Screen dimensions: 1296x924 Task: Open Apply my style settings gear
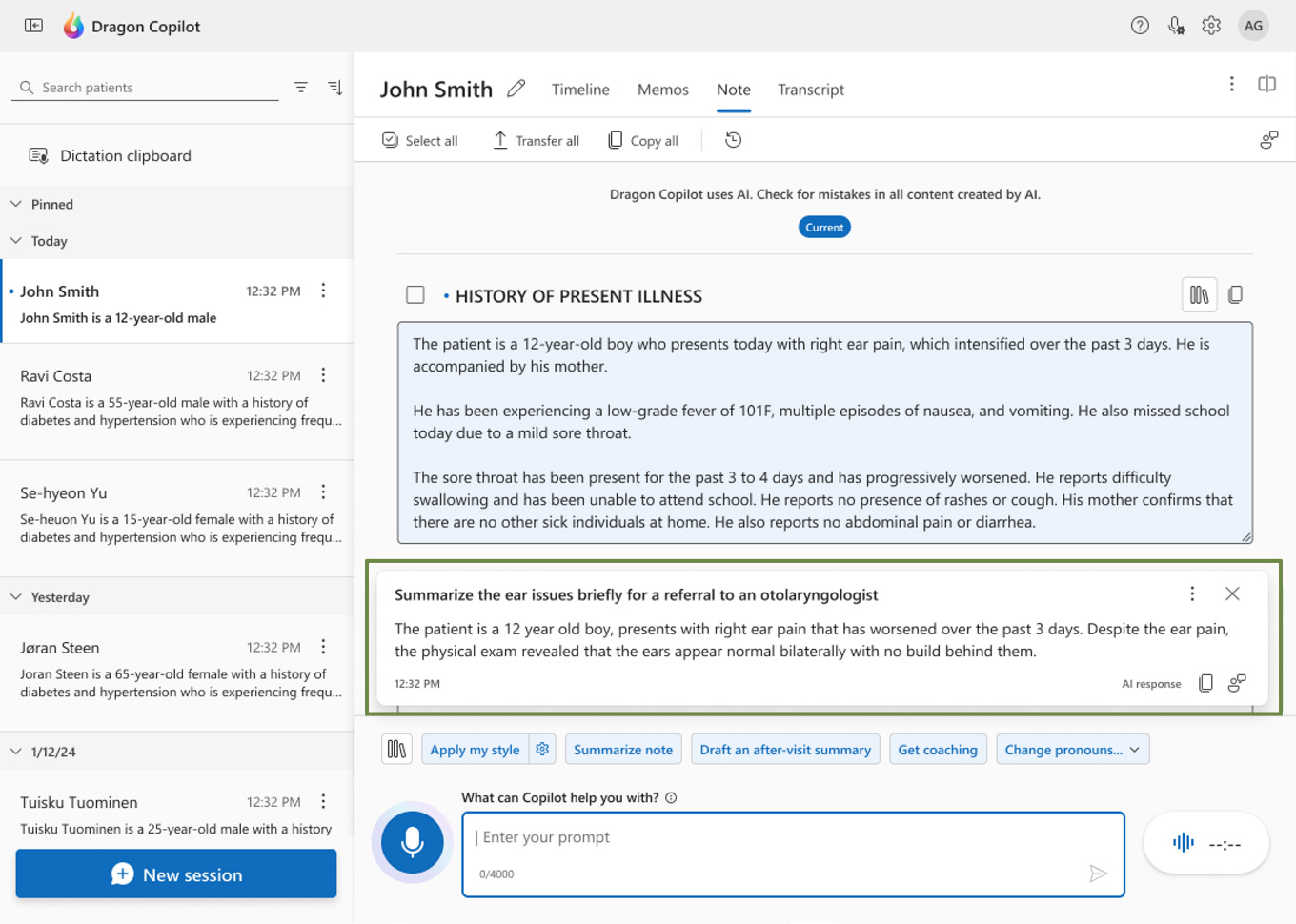pyautogui.click(x=542, y=750)
